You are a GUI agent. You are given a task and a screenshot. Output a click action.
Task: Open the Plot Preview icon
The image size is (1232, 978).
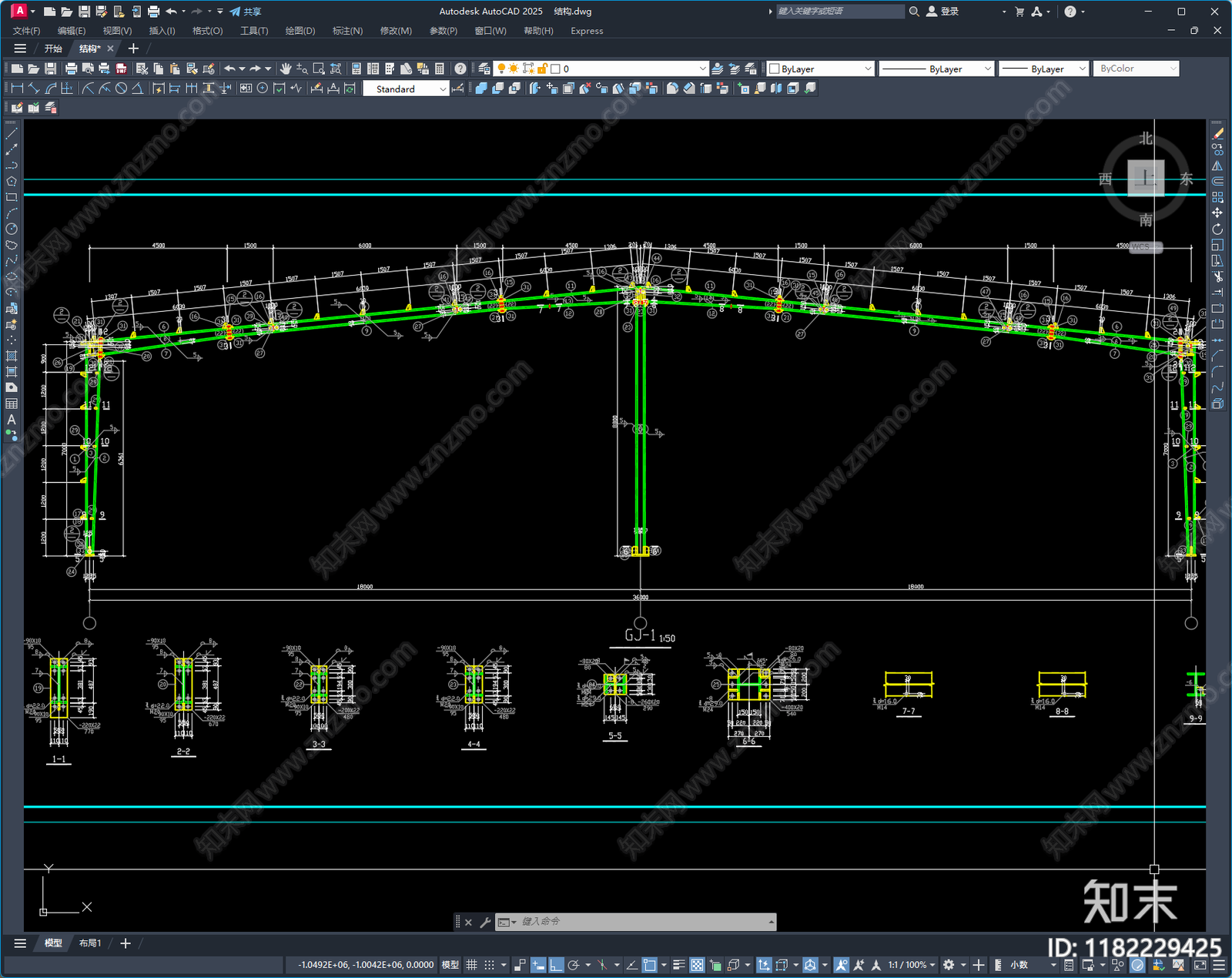(x=88, y=69)
